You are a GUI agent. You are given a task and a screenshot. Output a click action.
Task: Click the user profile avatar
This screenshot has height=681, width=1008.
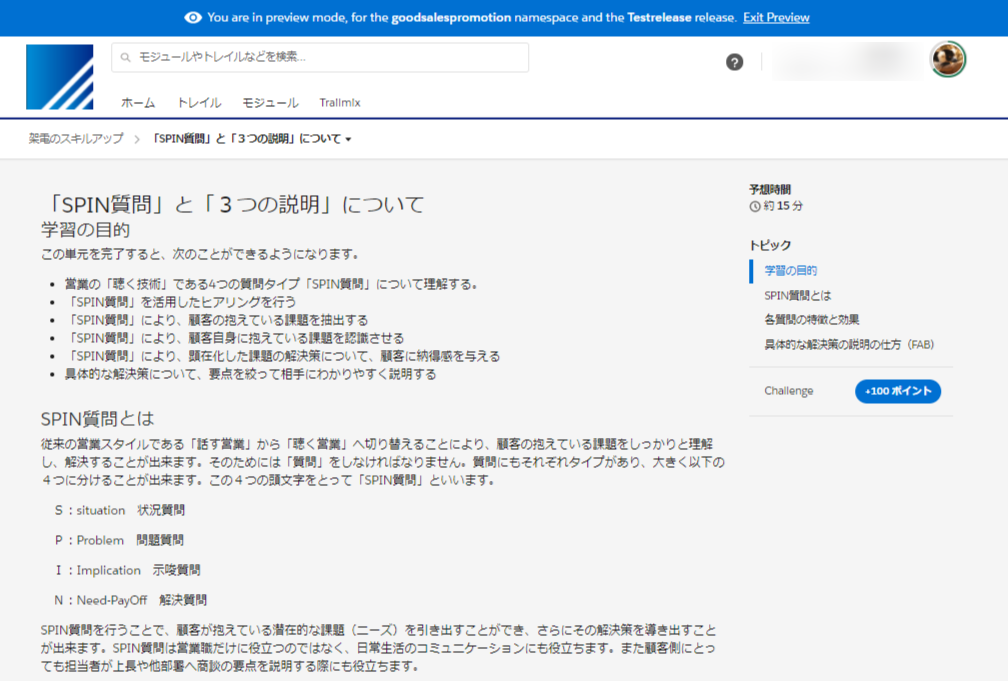pyautogui.click(x=947, y=60)
